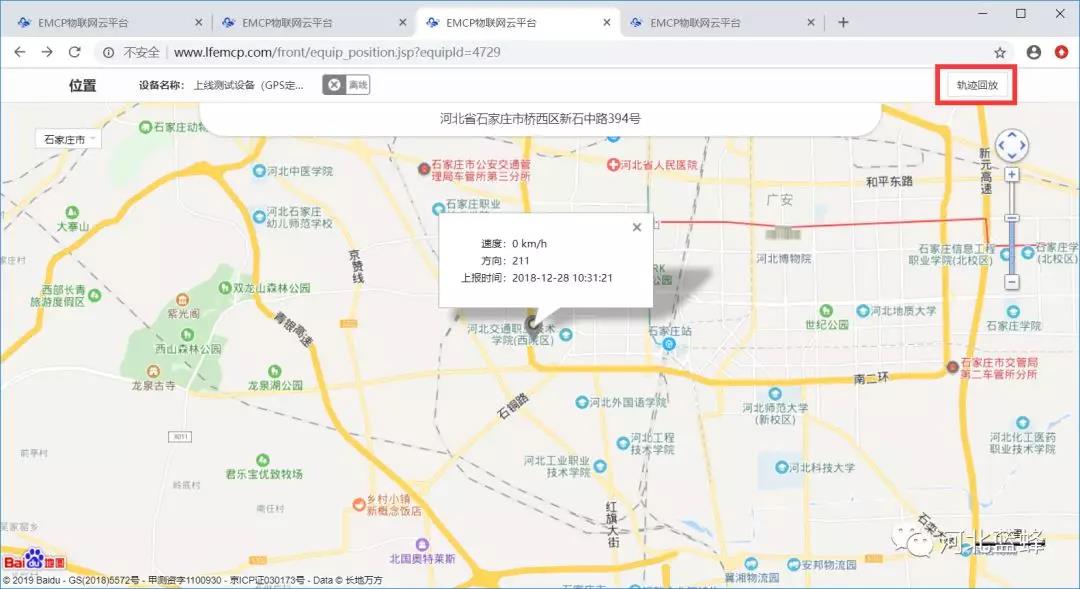Viewport: 1080px width, 589px height.
Task: Click the 石家庄站 railway station marker
Action: tap(668, 344)
